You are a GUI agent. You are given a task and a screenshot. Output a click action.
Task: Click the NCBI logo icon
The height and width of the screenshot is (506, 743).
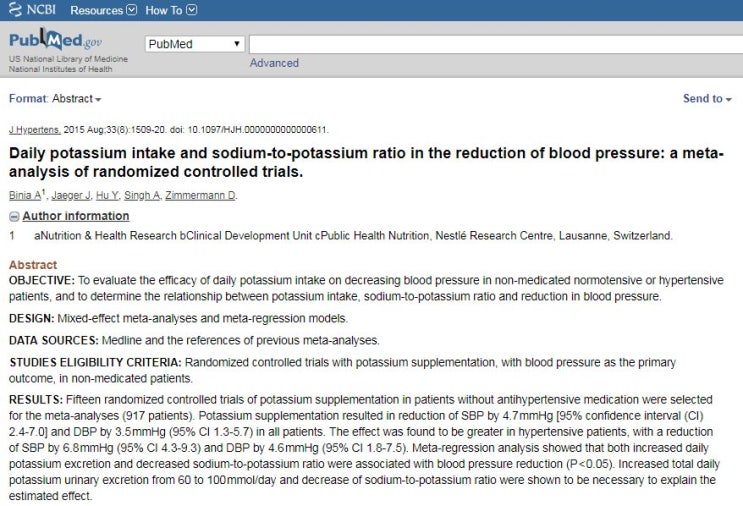(15, 9)
